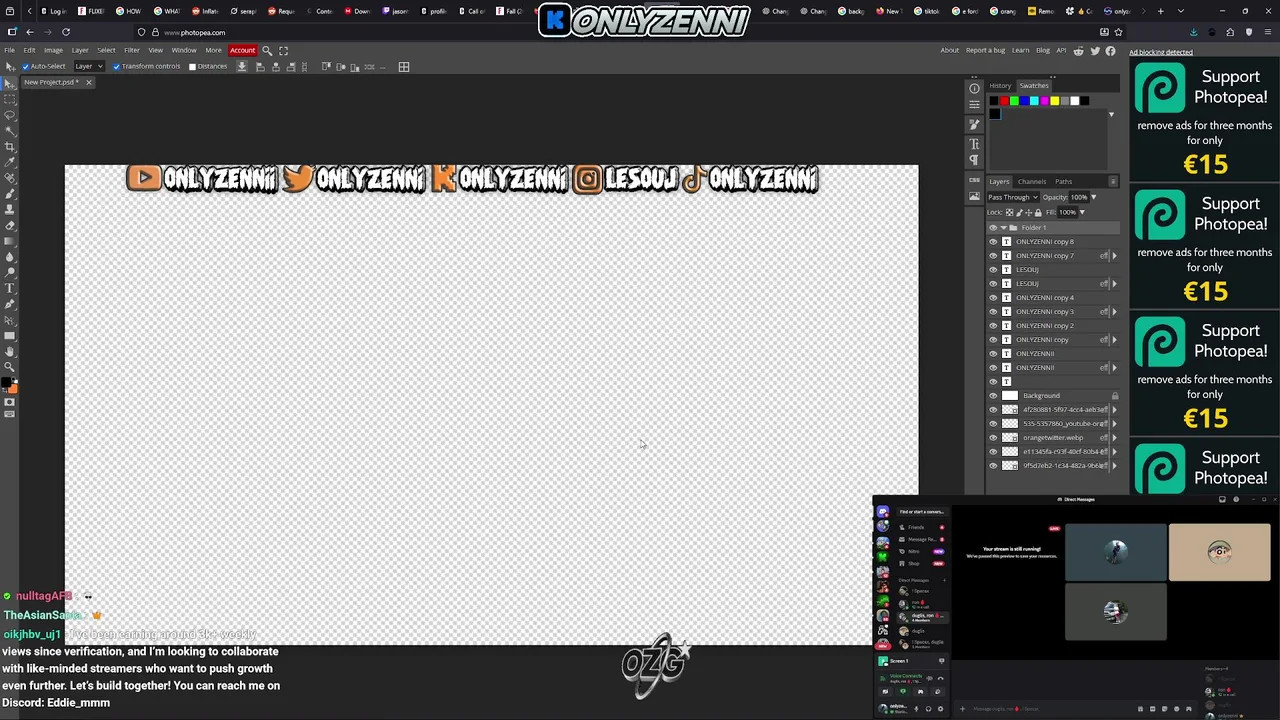The height and width of the screenshot is (720, 1280).
Task: Open the File menu
Action: [9, 50]
